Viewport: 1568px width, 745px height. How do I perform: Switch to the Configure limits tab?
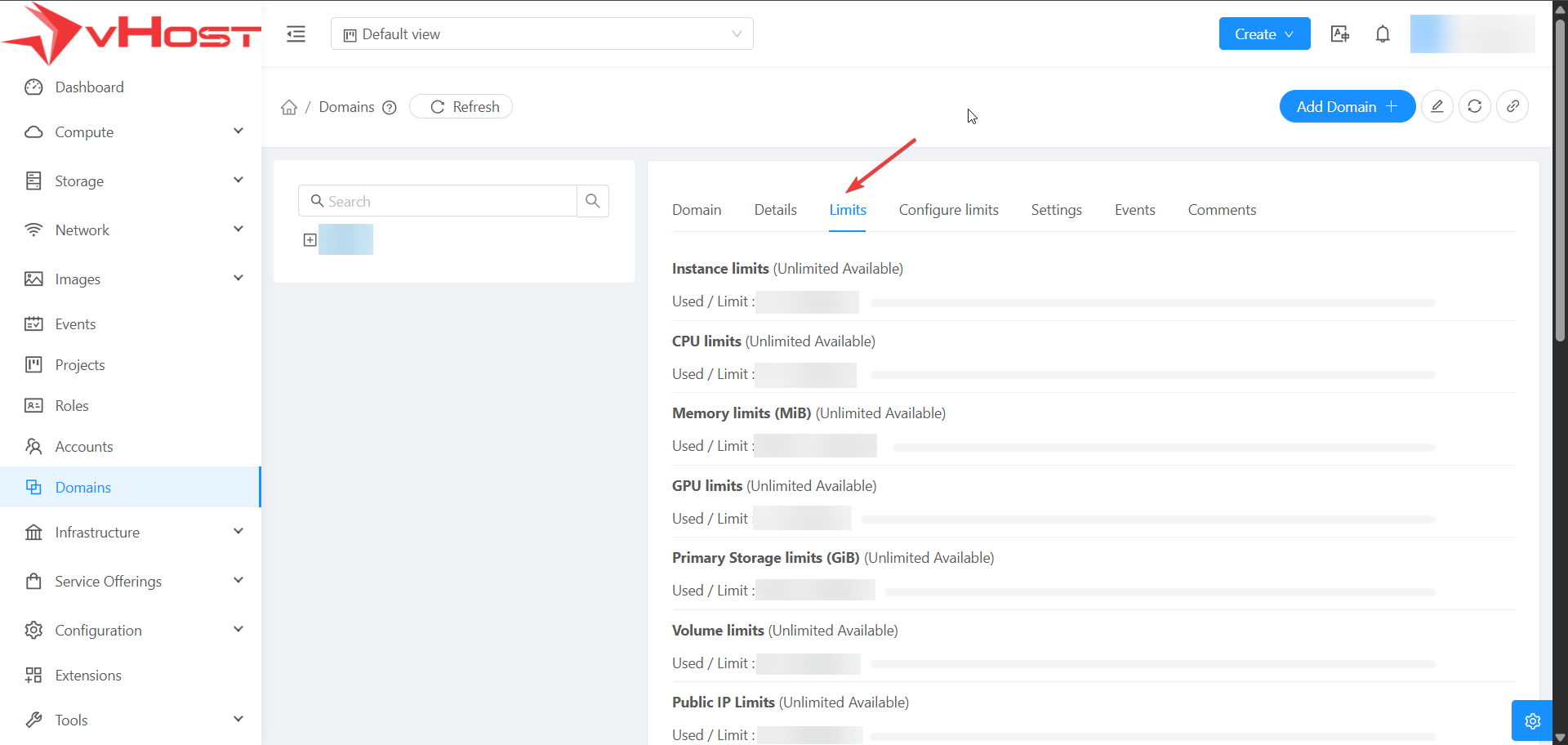948,210
